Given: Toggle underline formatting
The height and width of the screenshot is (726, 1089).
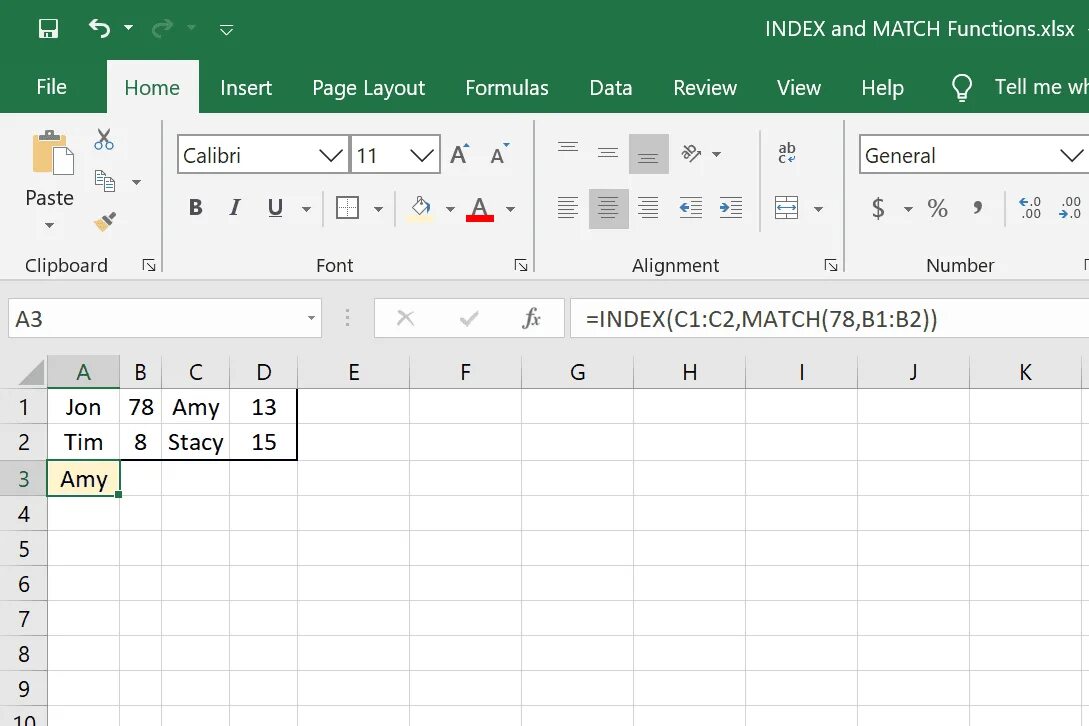Looking at the screenshot, I should click(x=275, y=207).
